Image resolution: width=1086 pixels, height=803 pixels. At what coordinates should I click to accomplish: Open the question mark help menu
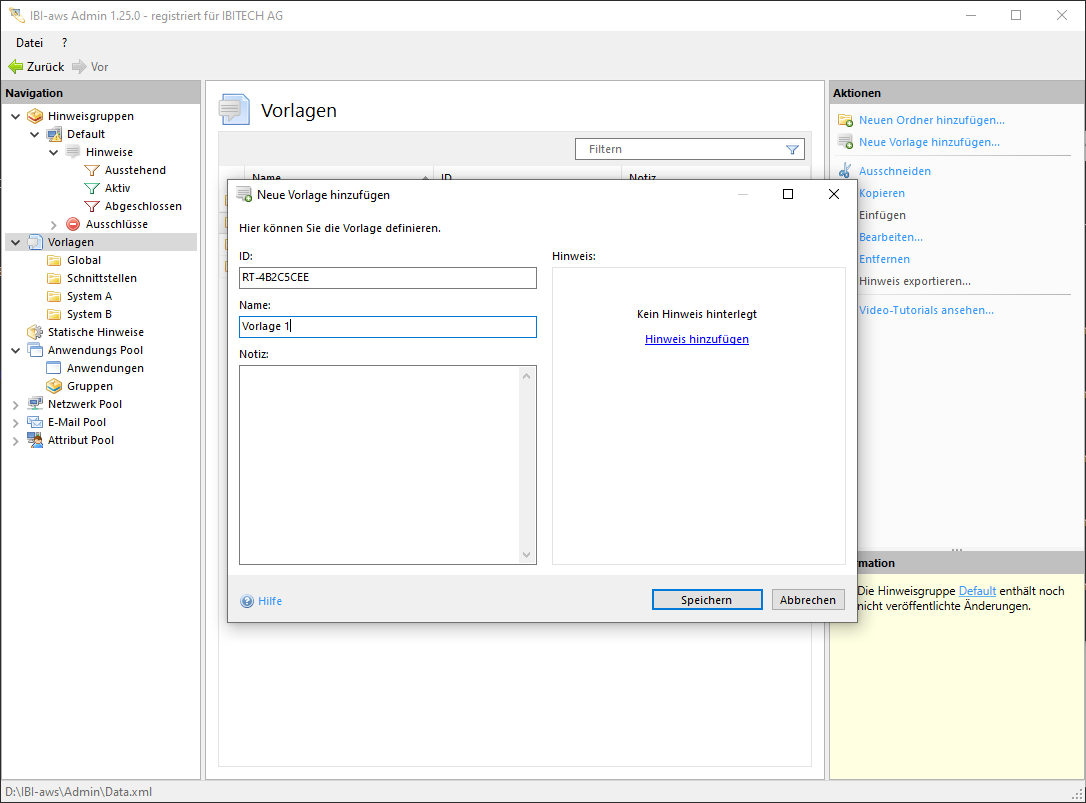pyautogui.click(x=65, y=43)
